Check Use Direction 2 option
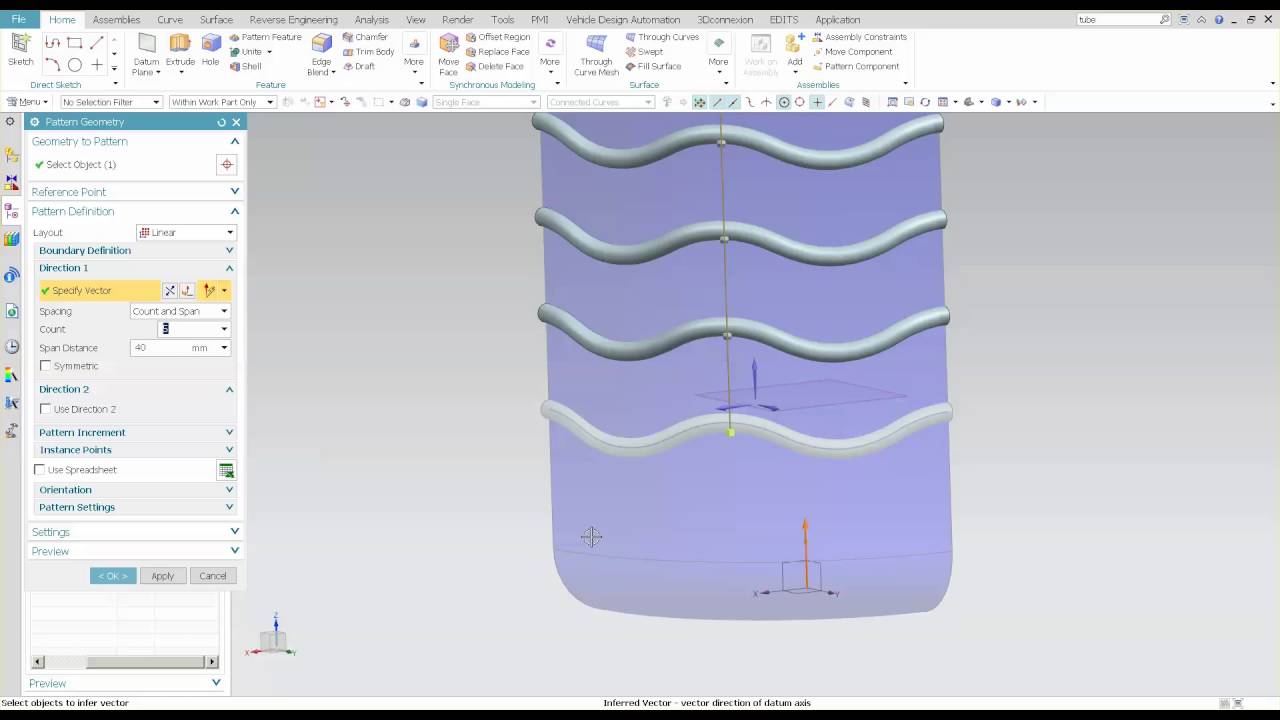This screenshot has height=720, width=1280. click(46, 409)
